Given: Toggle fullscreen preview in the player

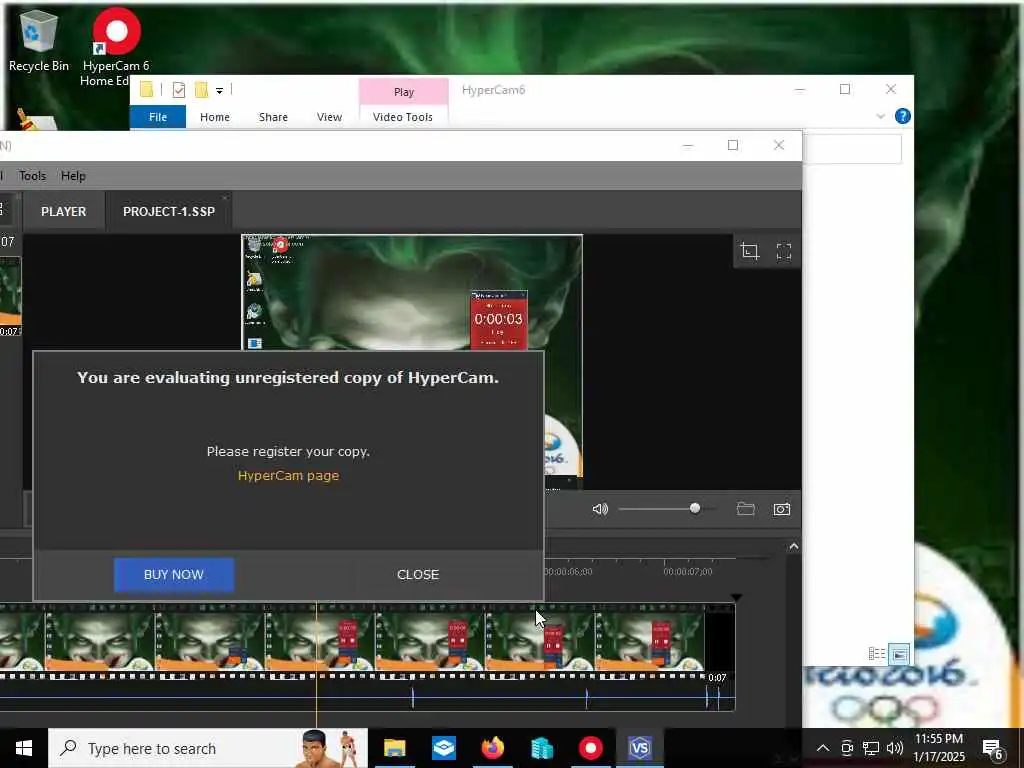Looking at the screenshot, I should pyautogui.click(x=784, y=251).
